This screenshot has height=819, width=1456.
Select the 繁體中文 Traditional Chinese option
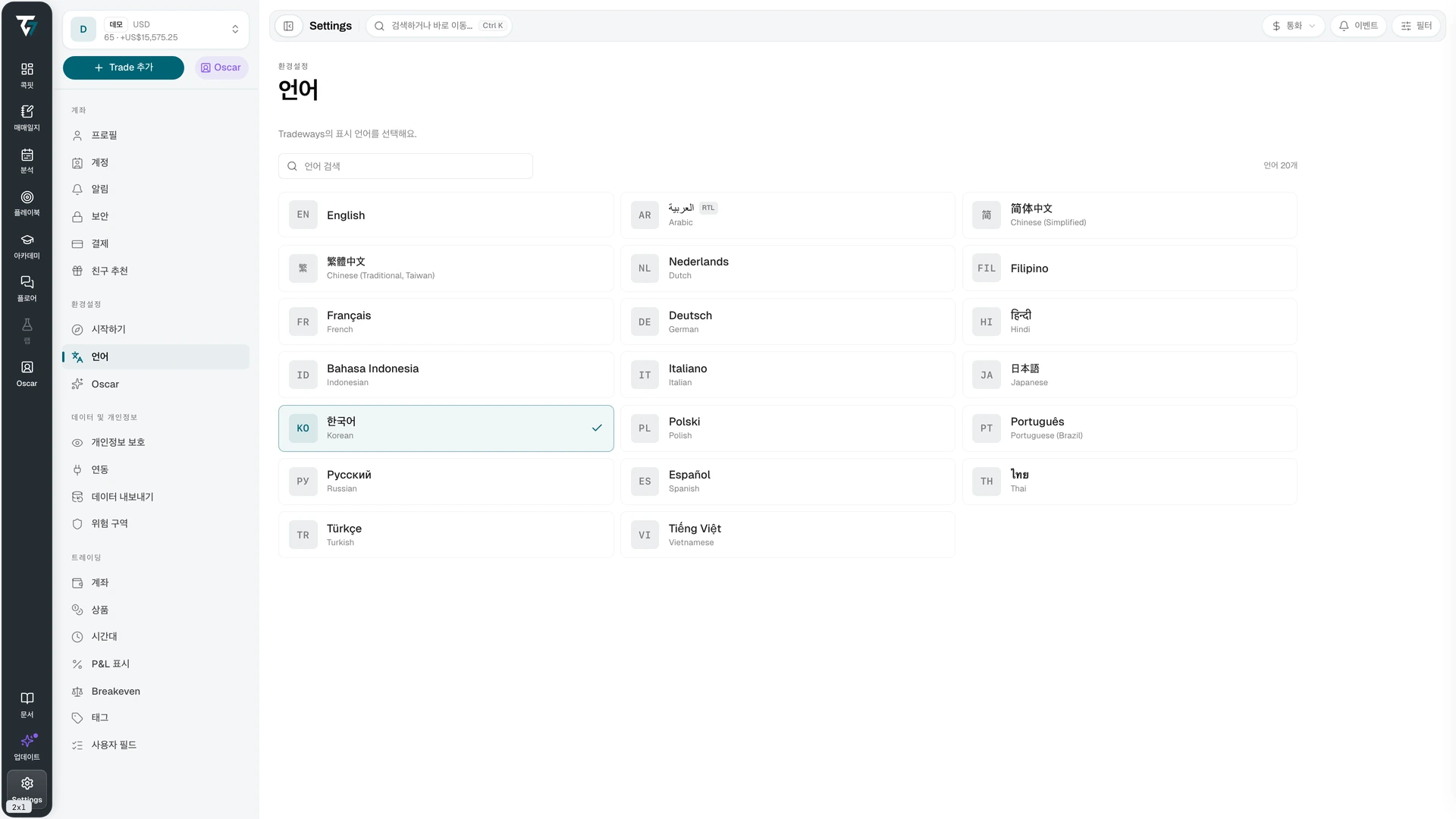pyautogui.click(x=446, y=268)
